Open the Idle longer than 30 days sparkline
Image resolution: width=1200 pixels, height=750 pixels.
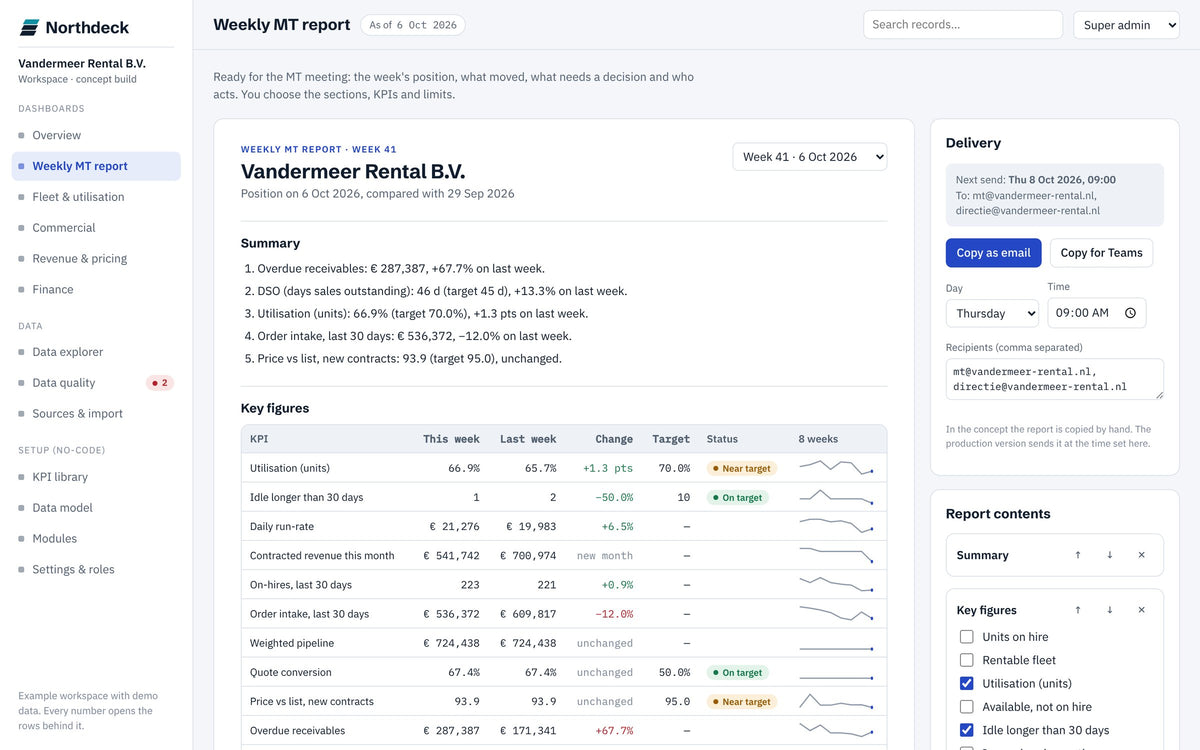(836, 497)
